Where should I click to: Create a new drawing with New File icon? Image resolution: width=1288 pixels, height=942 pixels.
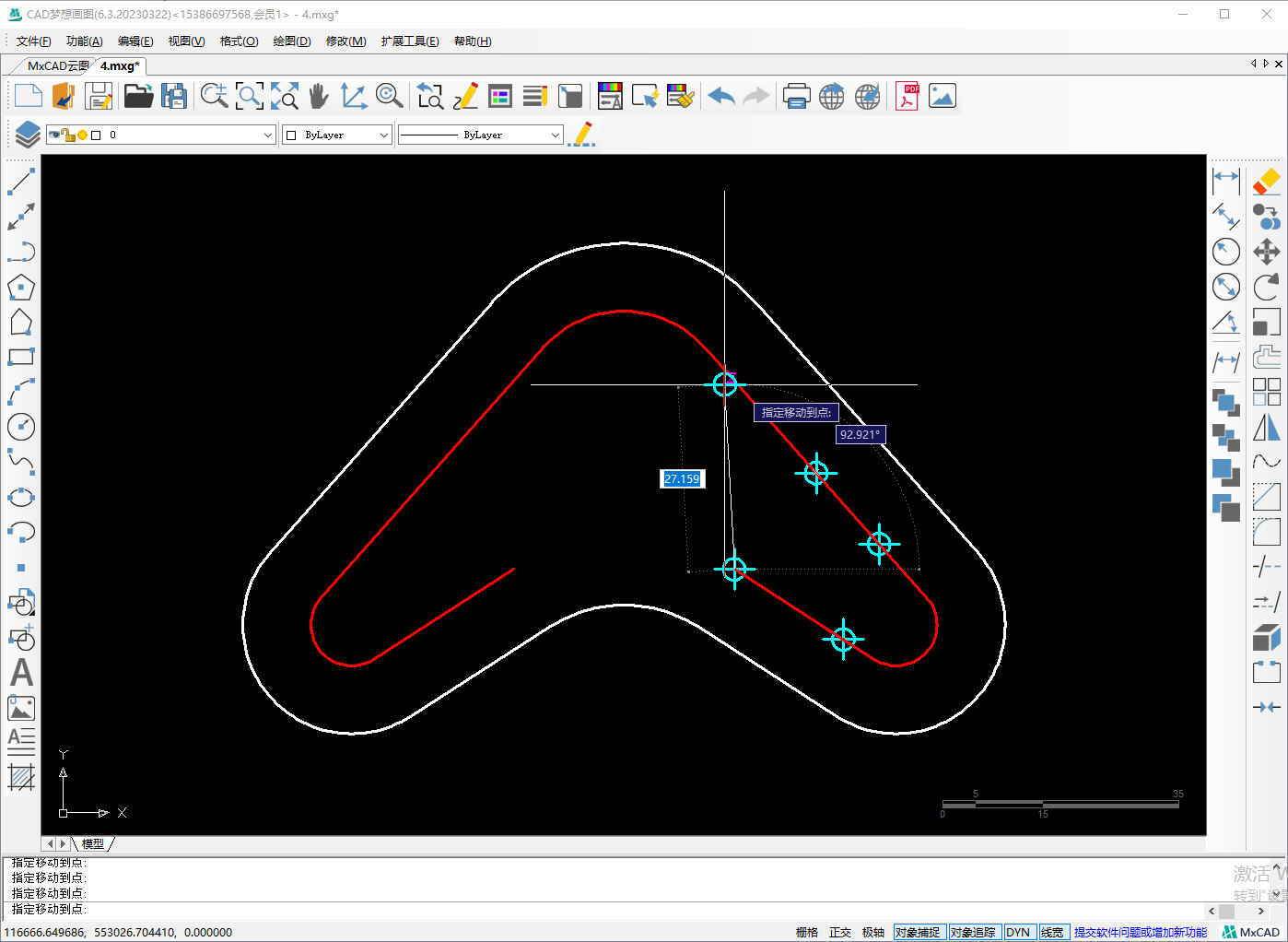29,96
